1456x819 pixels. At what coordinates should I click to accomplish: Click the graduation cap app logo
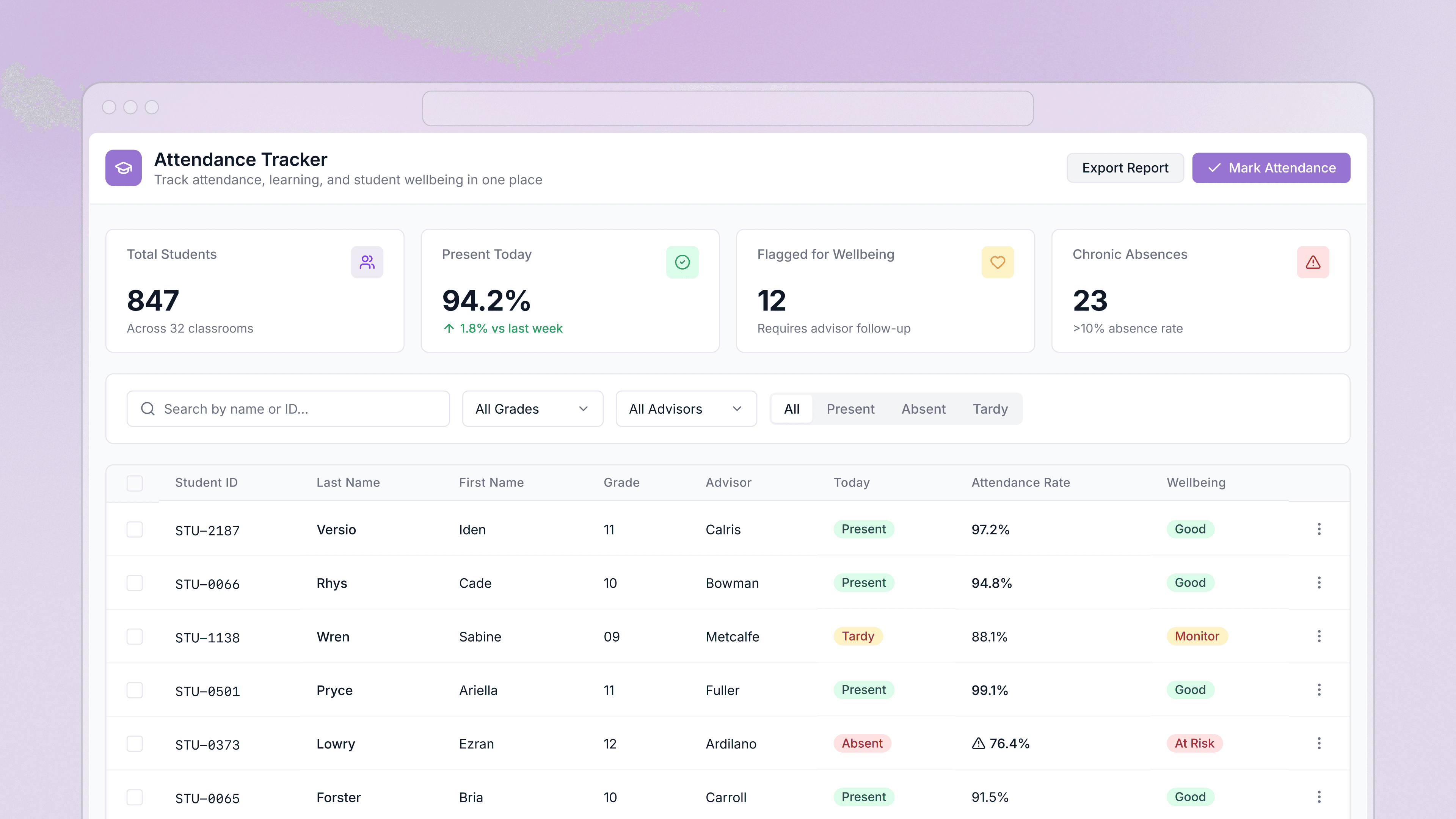123,168
